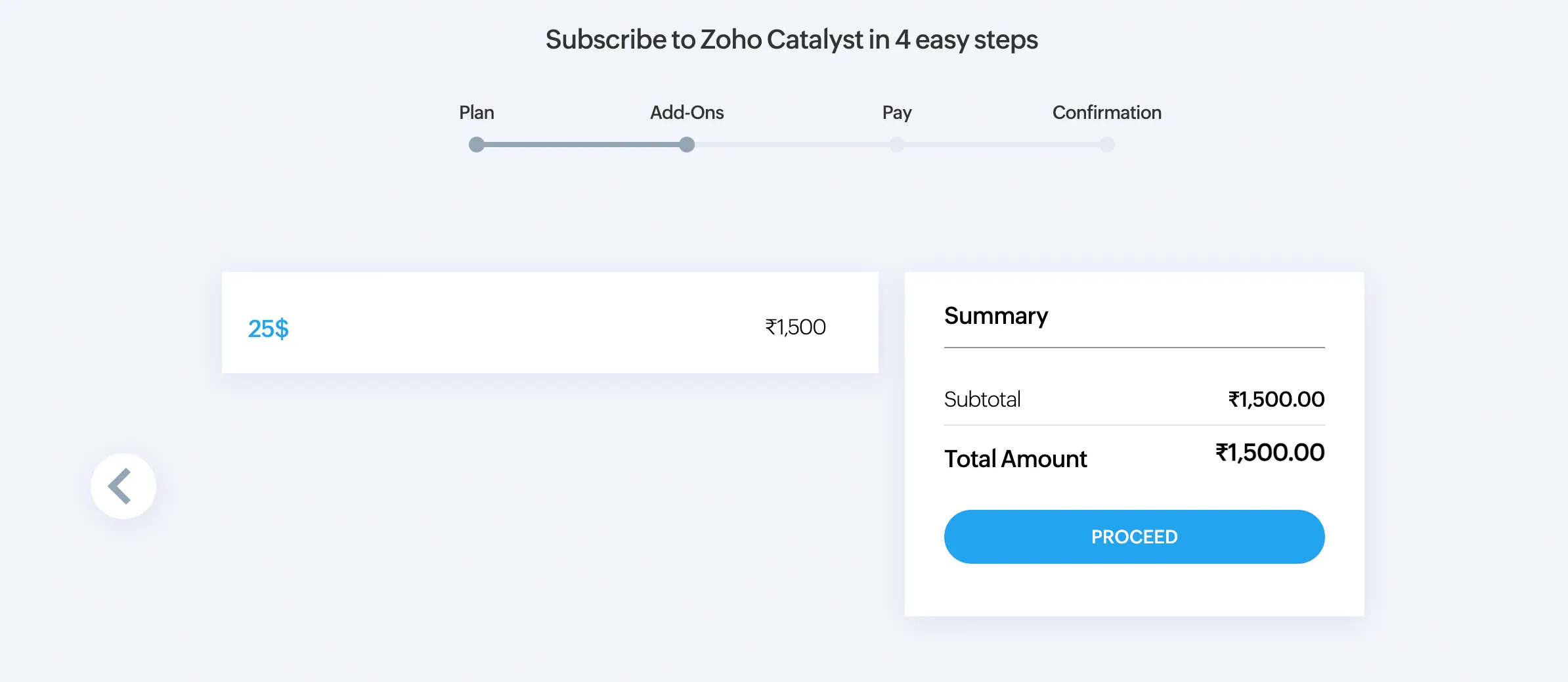Select the Plan step dot
The width and height of the screenshot is (1568, 682).
tap(477, 145)
